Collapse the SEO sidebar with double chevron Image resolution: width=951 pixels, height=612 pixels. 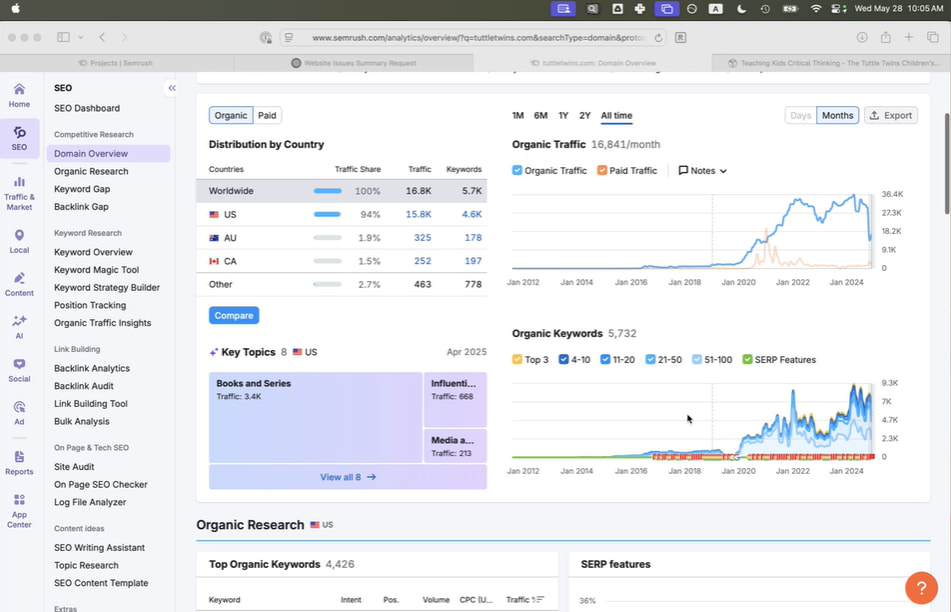pos(172,88)
